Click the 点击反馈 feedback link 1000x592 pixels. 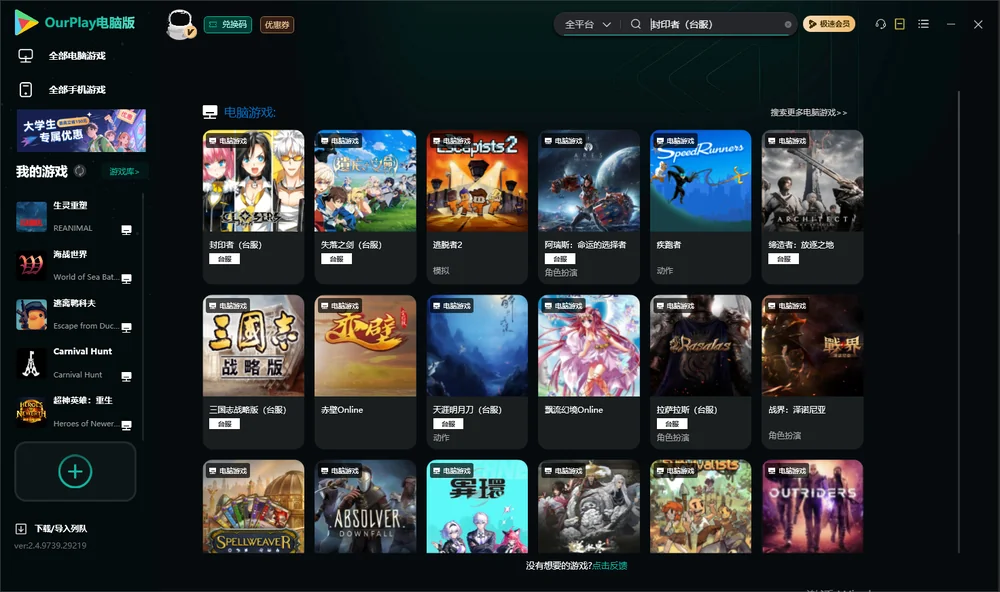click(x=610, y=565)
